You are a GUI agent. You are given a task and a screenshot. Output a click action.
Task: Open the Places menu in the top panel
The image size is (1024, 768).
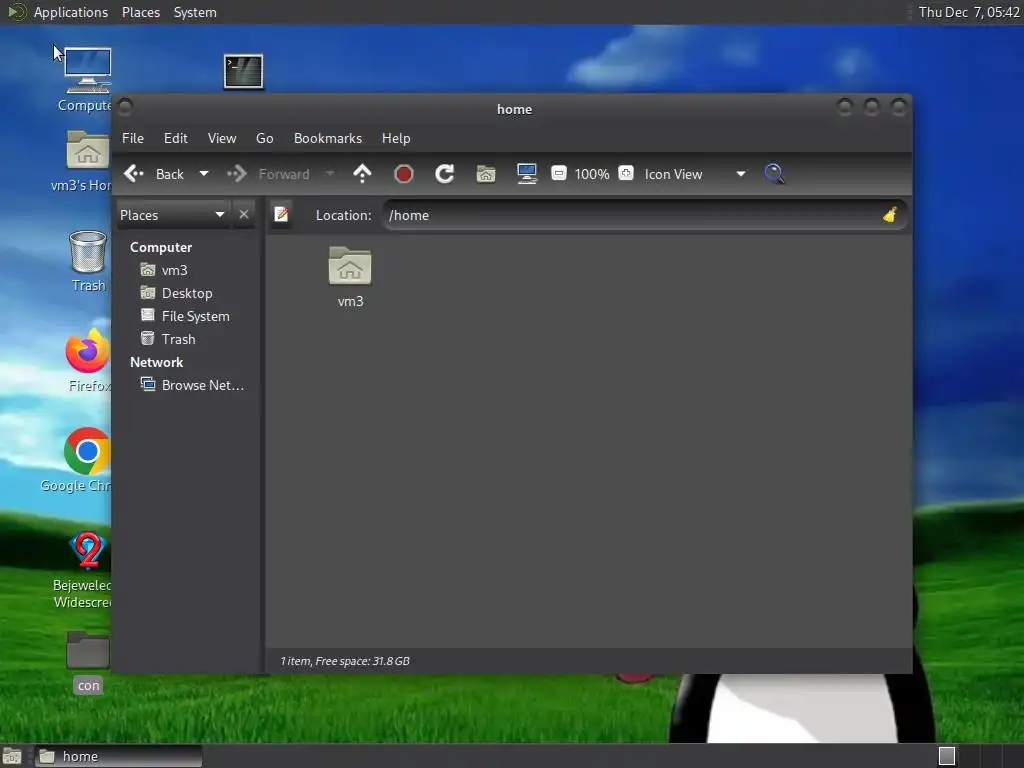coord(141,12)
